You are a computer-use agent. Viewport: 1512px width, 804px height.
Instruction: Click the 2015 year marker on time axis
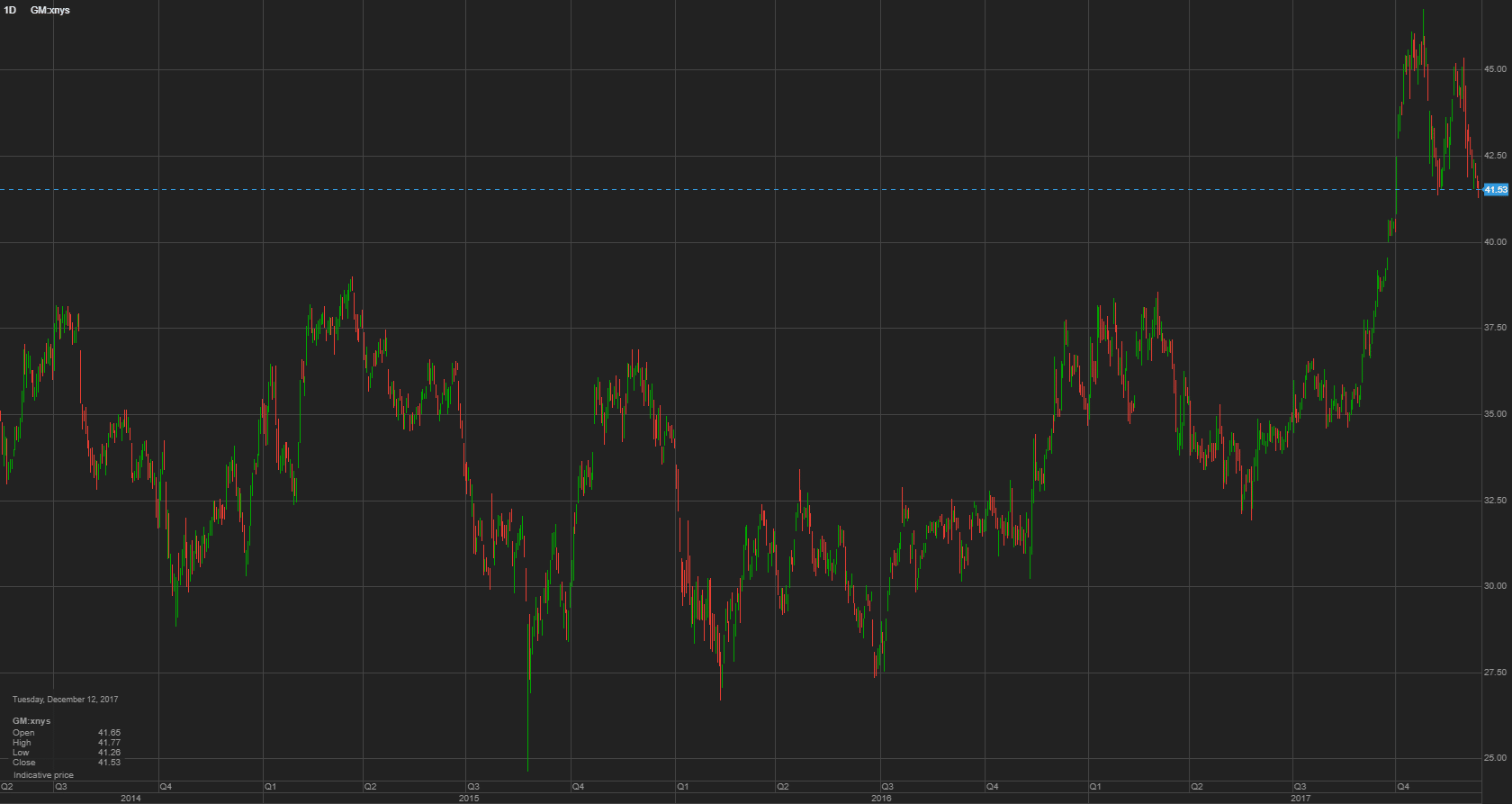coord(469,799)
